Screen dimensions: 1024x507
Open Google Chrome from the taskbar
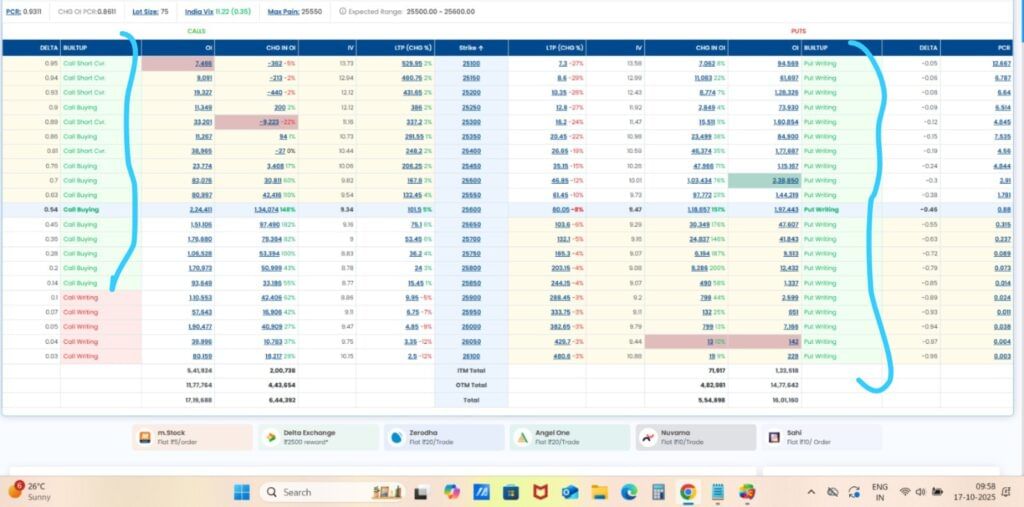(x=688, y=492)
